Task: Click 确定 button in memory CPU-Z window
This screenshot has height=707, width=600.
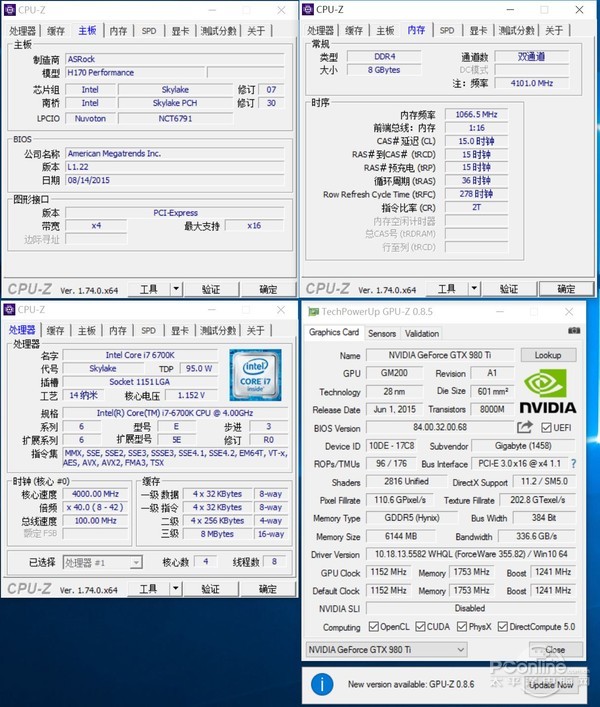Action: [x=567, y=289]
